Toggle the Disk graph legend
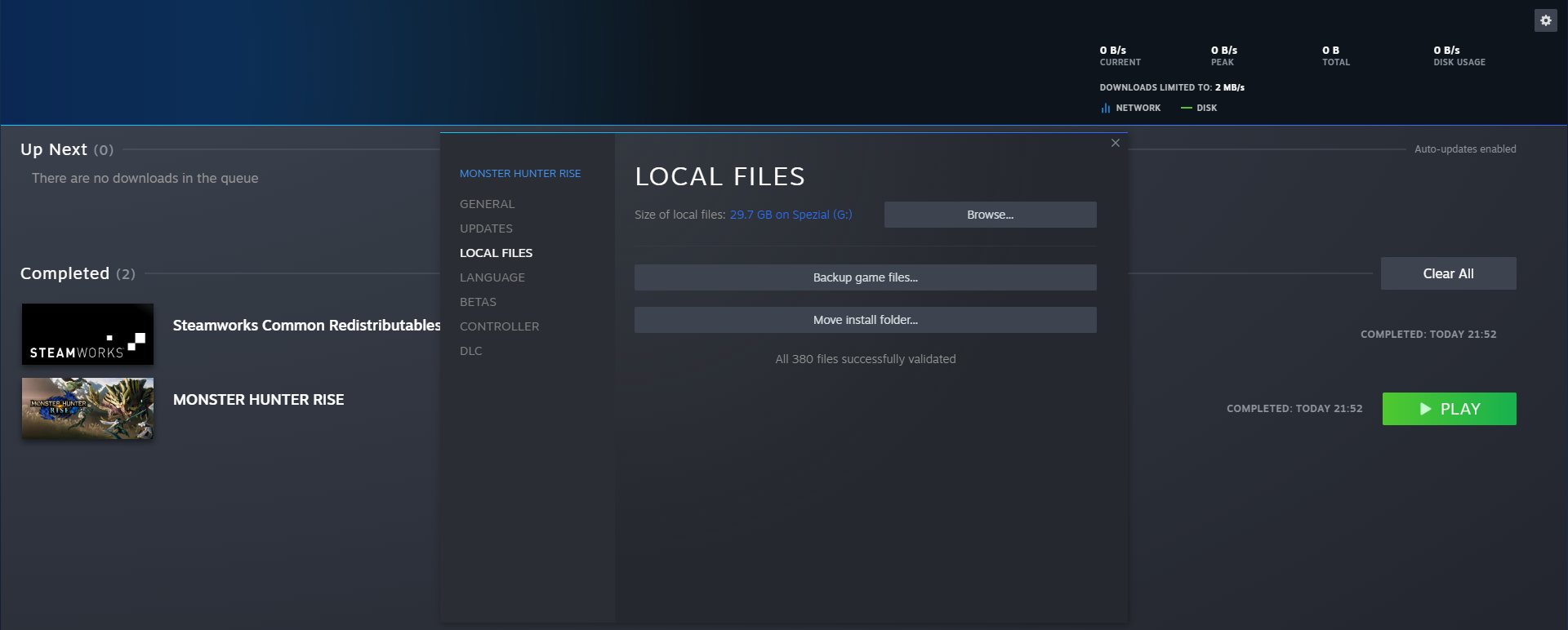Viewport: 1568px width, 630px height. click(1199, 108)
